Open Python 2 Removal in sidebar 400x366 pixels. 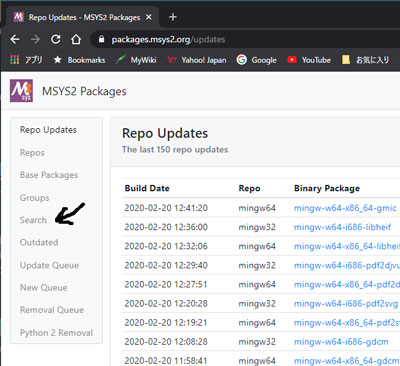56,333
